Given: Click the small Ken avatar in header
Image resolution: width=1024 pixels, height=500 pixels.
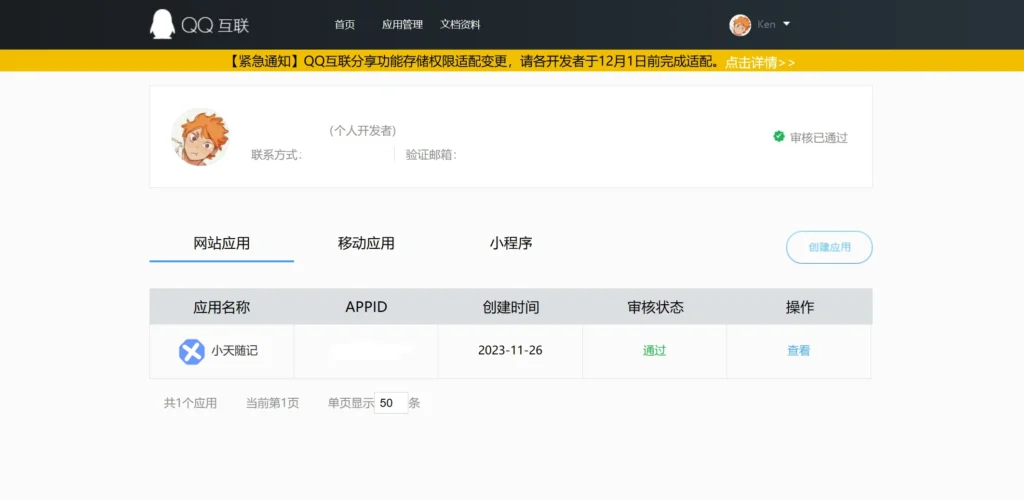Looking at the screenshot, I should 740,25.
